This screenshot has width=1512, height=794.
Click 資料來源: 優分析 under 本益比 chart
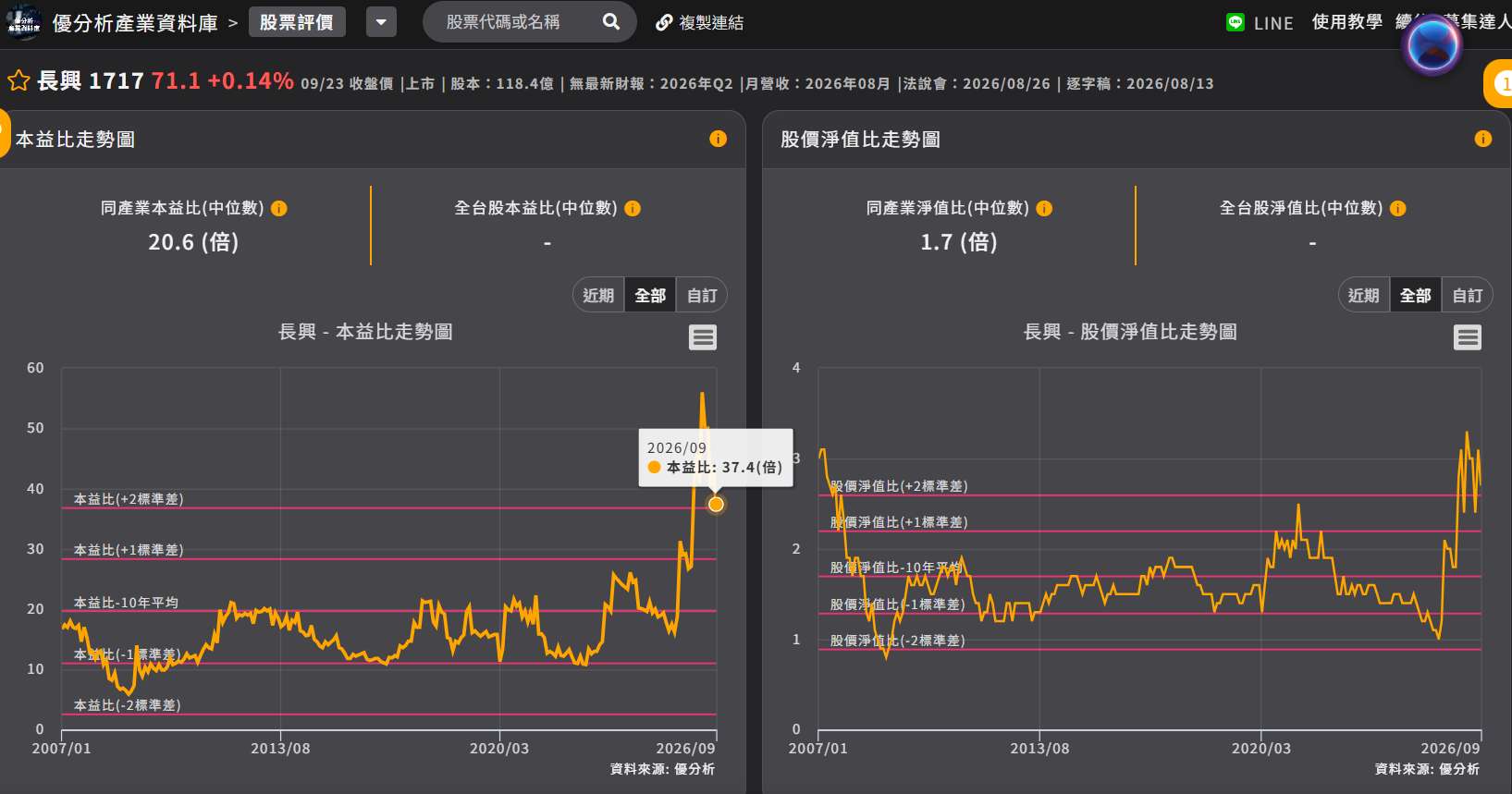coord(662,769)
